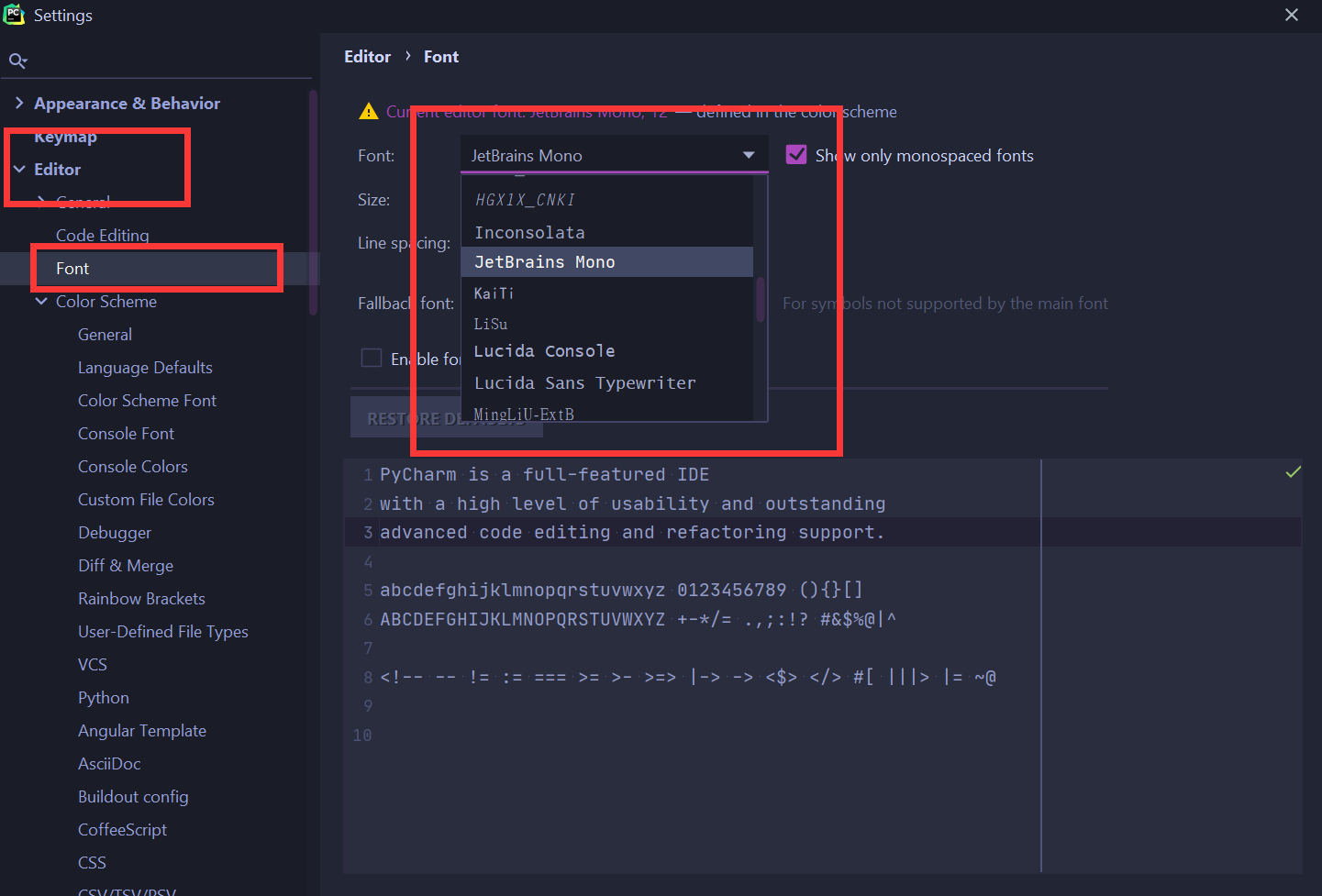Viewport: 1322px width, 896px height.
Task: Click the settings tree scrollbar
Action: tap(314, 202)
